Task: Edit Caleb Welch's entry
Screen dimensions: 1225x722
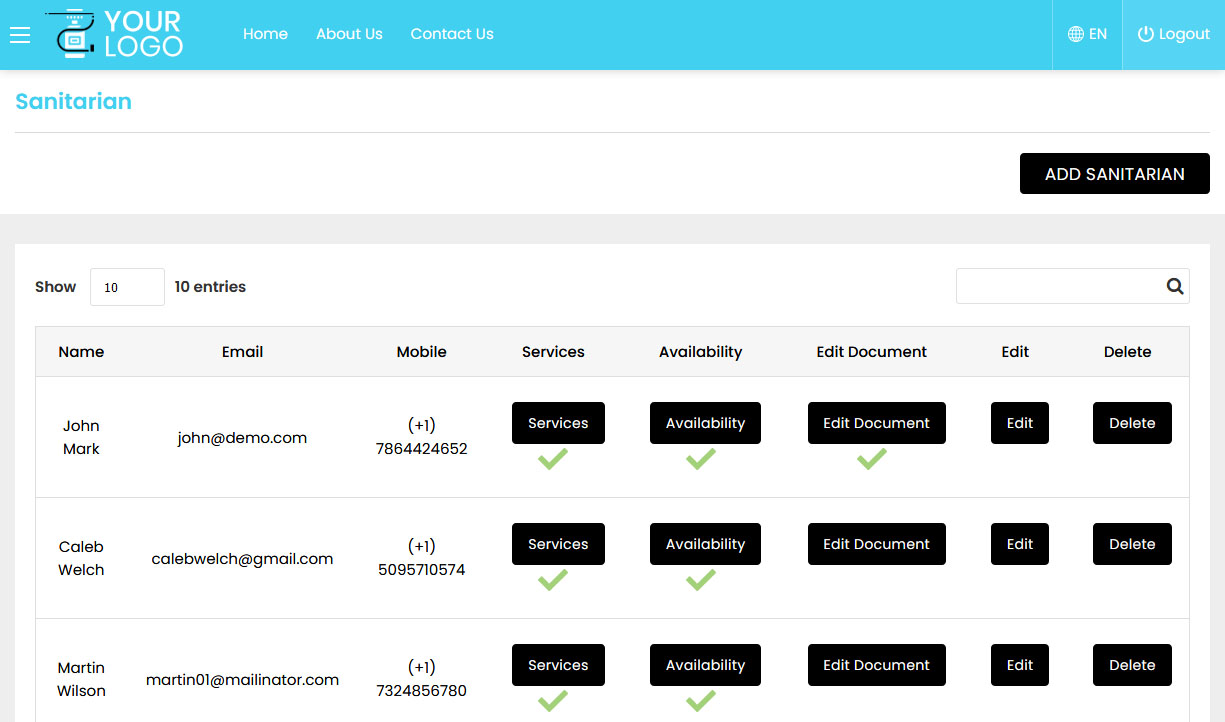Action: [1019, 544]
